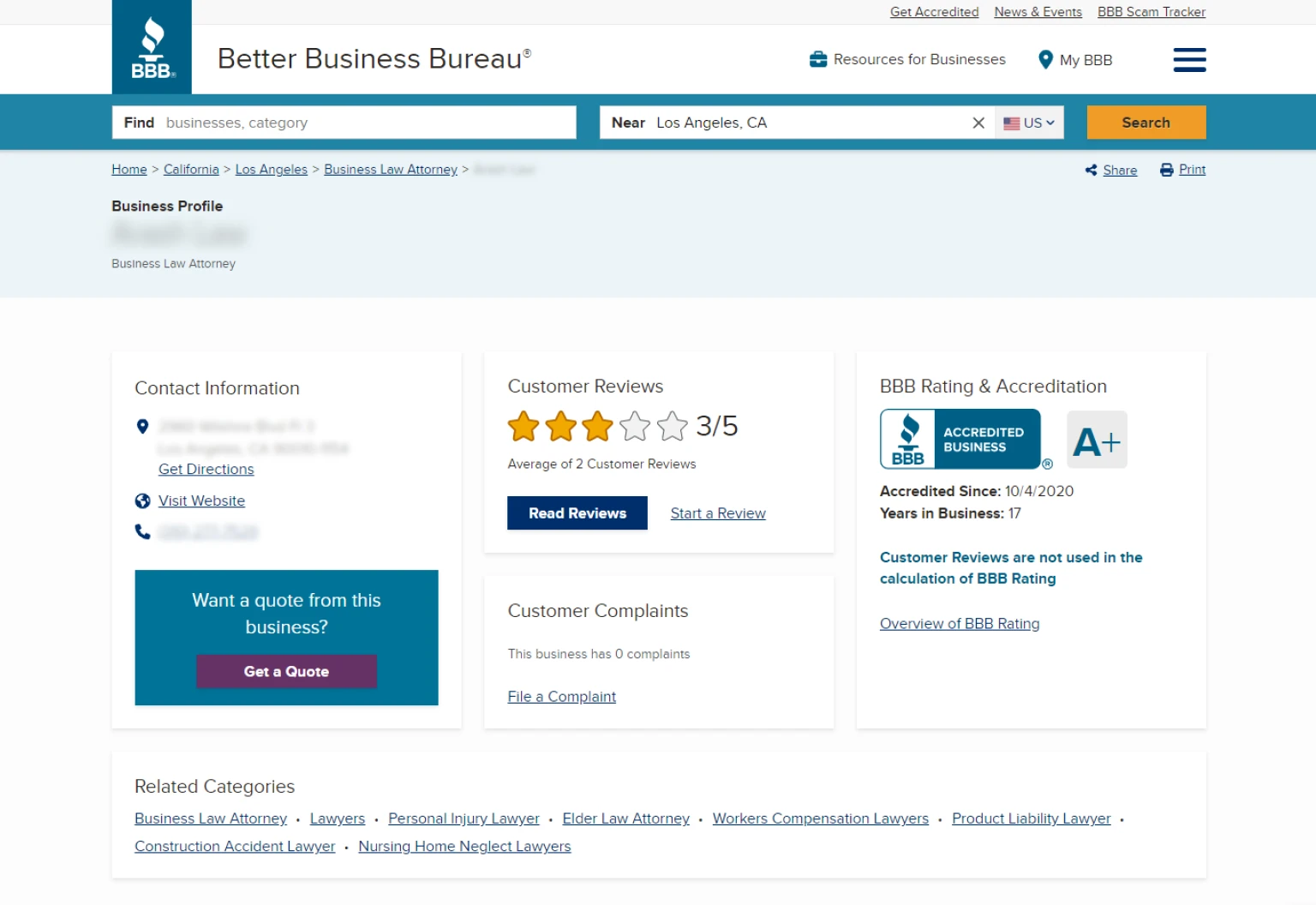The height and width of the screenshot is (905, 1316).
Task: Open Elder Law Attorney category
Action: point(625,819)
